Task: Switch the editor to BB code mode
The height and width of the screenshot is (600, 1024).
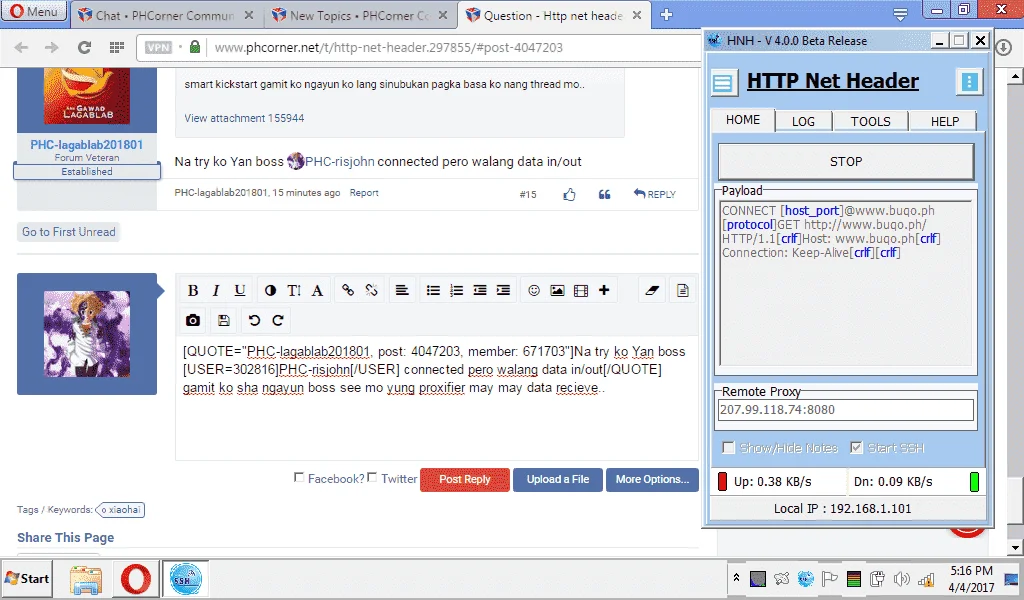Action: point(682,291)
